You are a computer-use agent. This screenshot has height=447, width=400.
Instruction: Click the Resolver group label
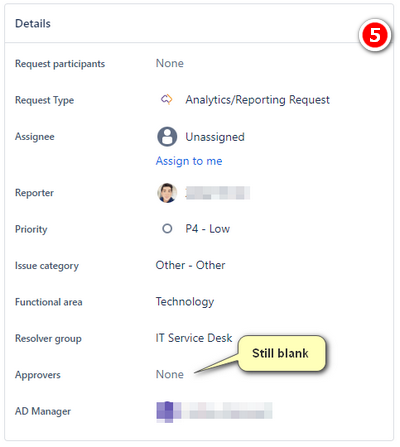click(x=48, y=339)
